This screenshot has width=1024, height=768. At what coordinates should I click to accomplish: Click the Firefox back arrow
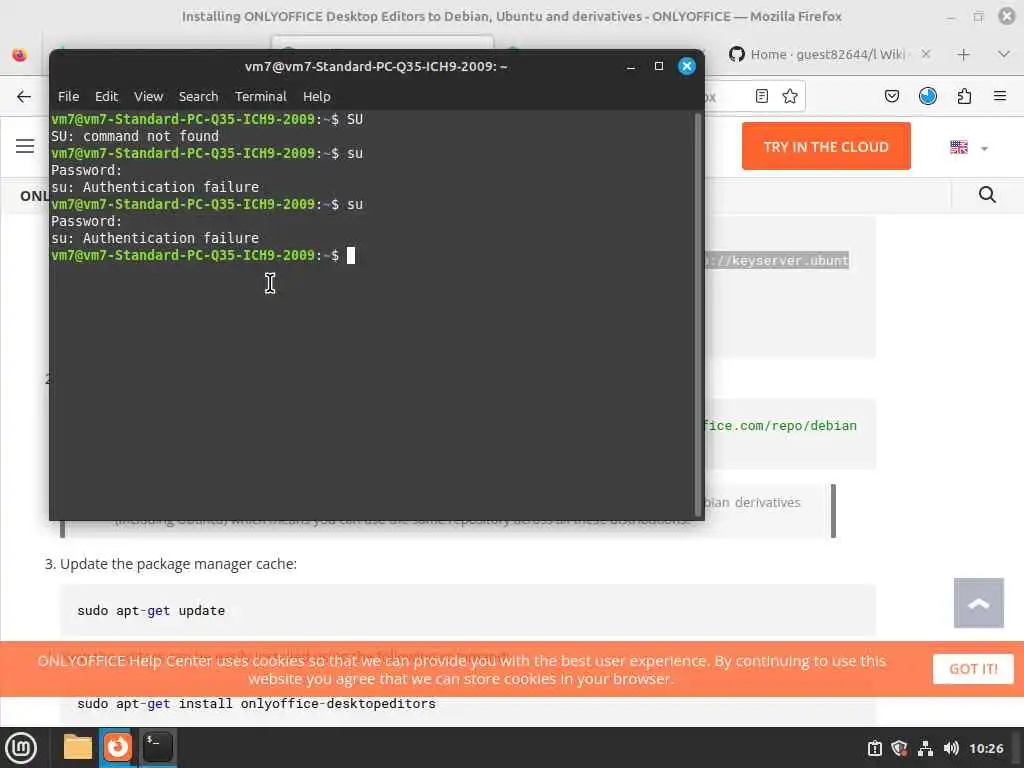click(24, 97)
